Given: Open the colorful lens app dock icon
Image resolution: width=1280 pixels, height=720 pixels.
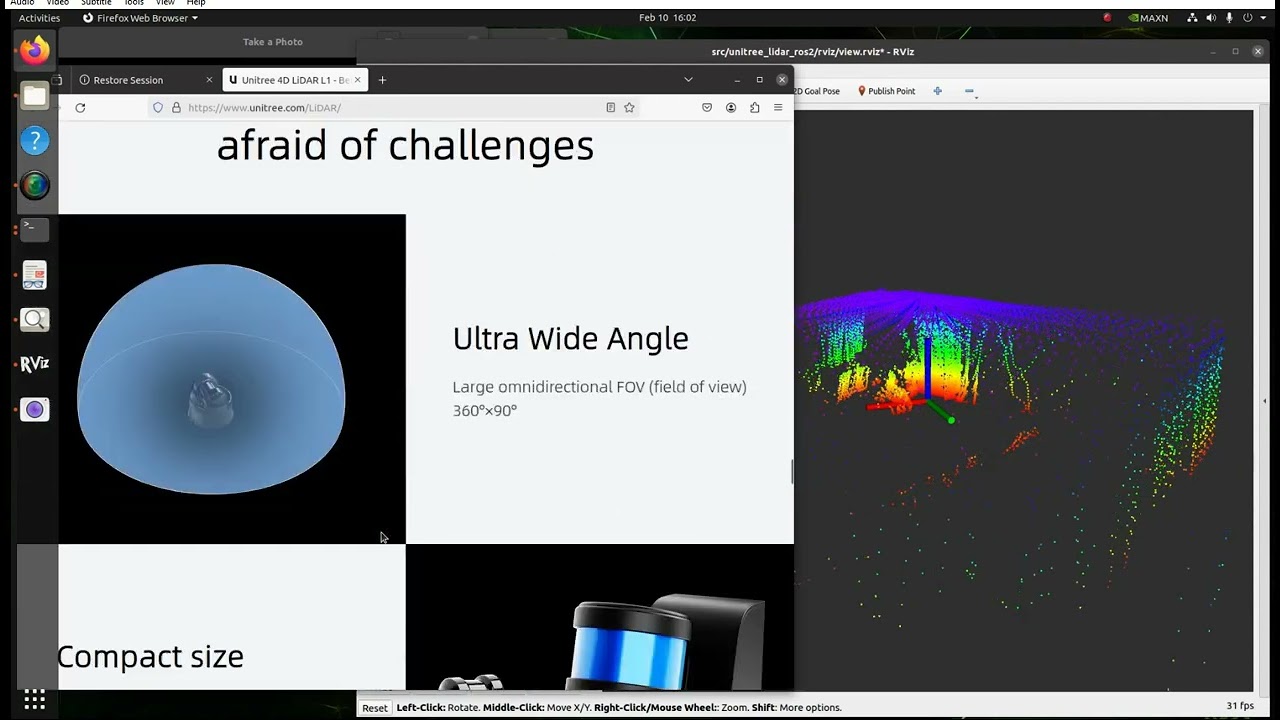Looking at the screenshot, I should (x=35, y=186).
